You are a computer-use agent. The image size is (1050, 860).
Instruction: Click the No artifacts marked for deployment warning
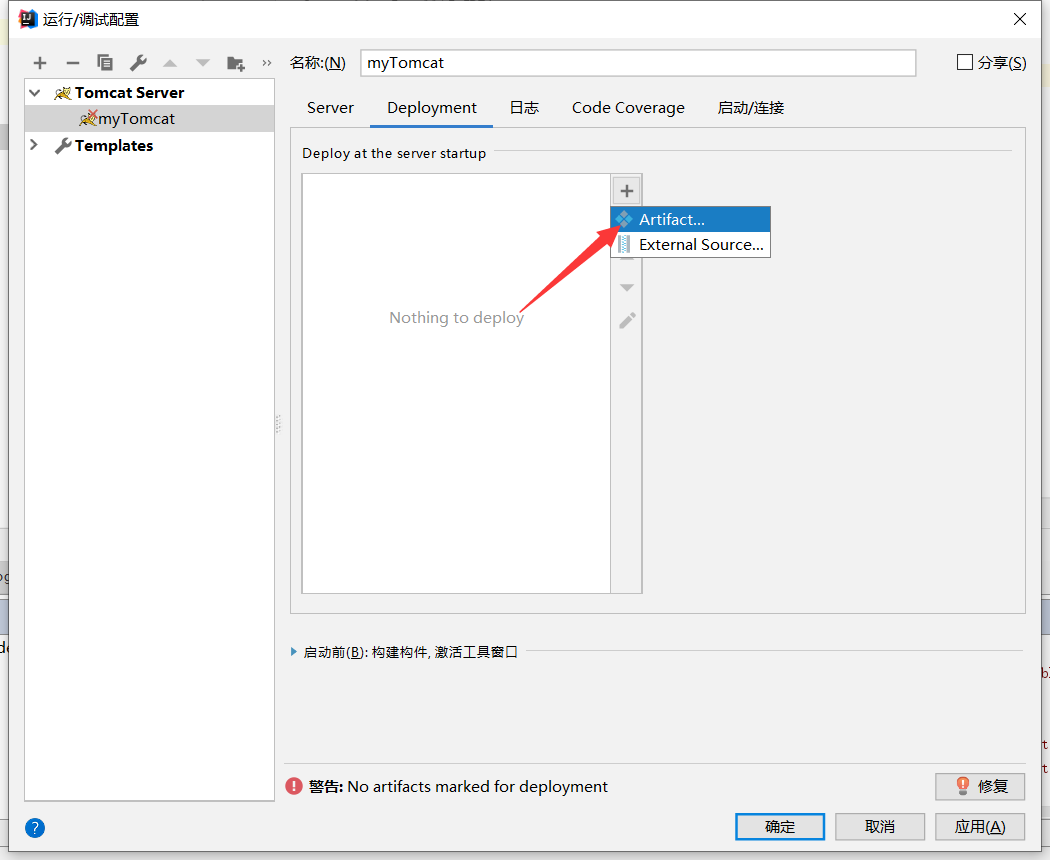pos(477,786)
